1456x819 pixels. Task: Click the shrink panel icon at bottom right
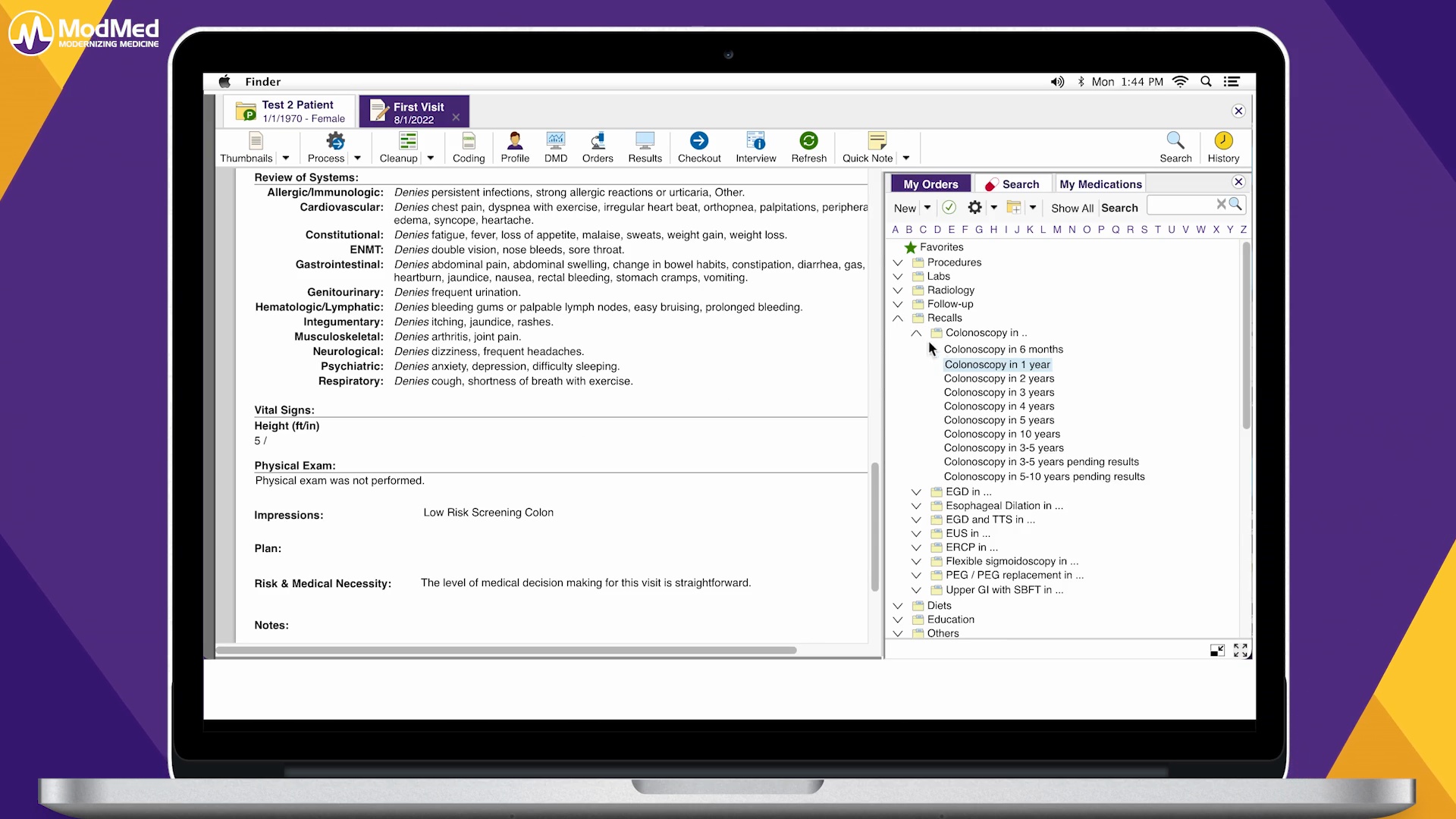click(1217, 651)
